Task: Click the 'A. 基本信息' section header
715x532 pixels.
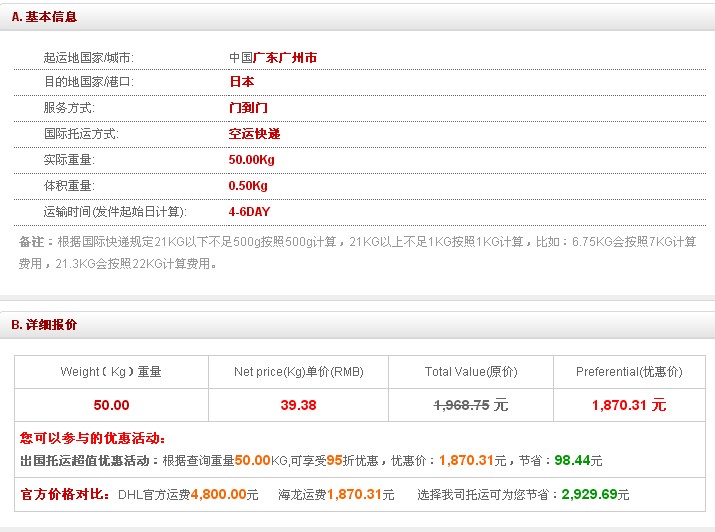Action: tap(44, 17)
